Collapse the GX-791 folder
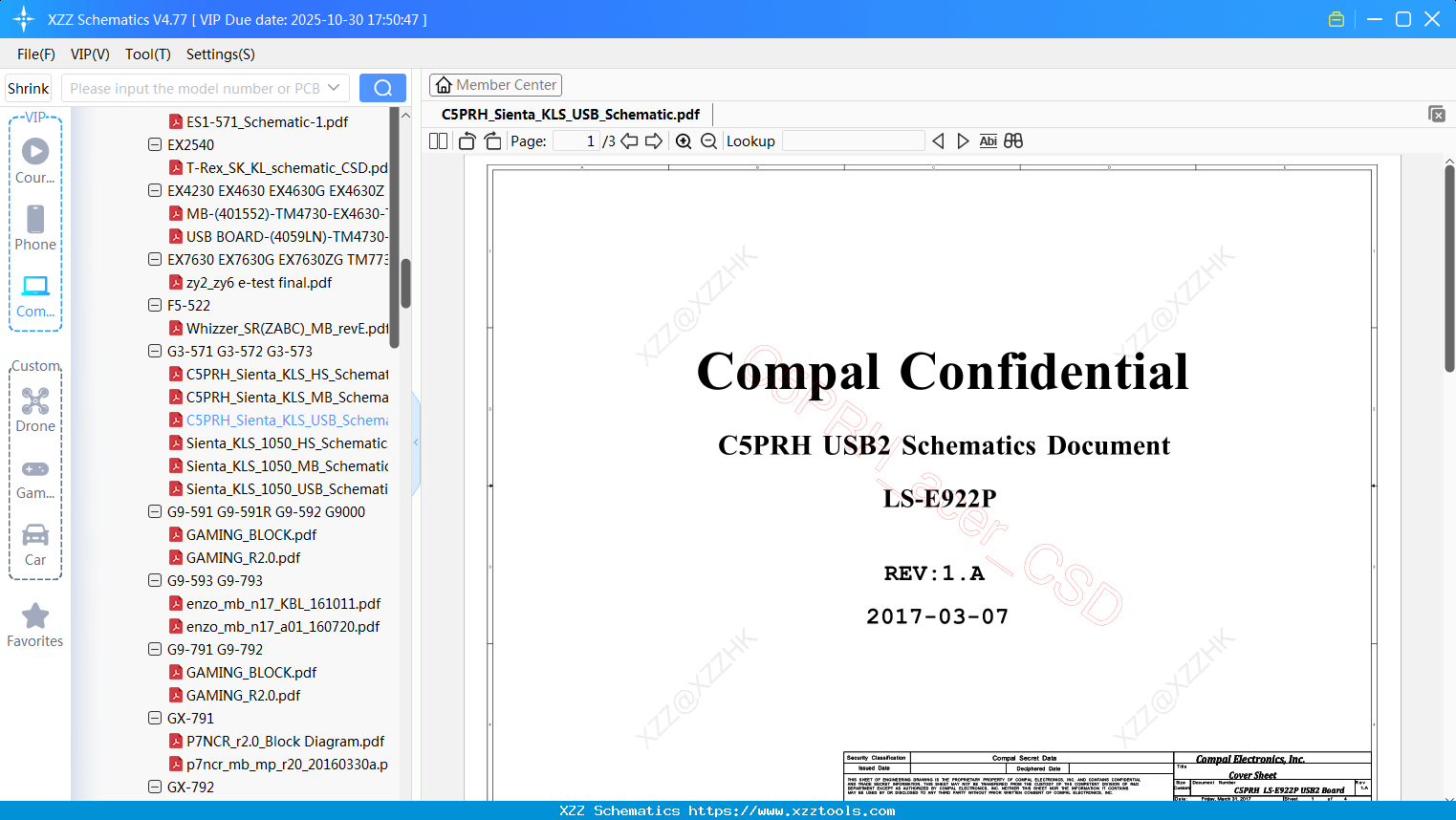Viewport: 1456px width, 820px height. pos(155,718)
